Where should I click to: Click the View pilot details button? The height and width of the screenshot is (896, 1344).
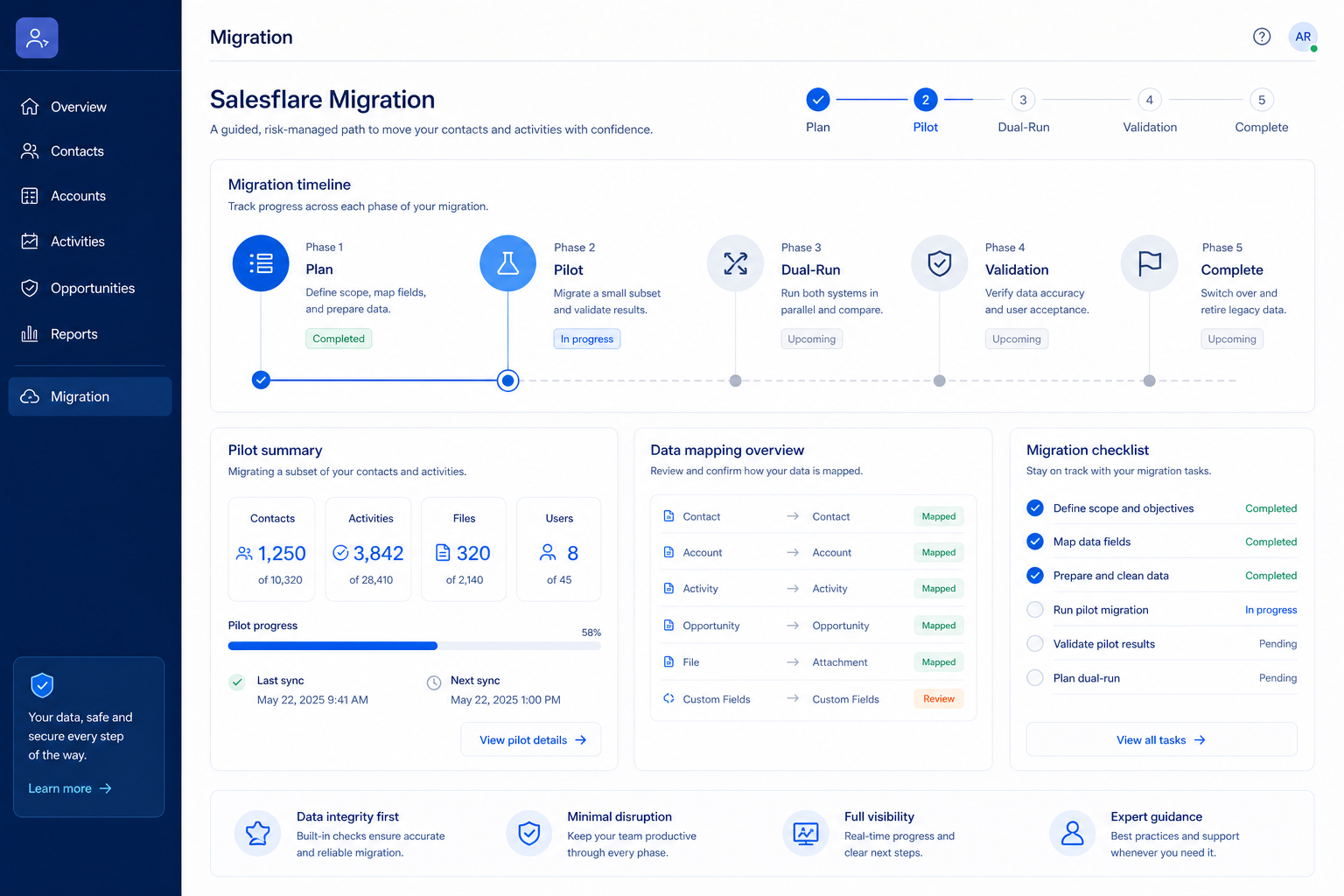531,739
